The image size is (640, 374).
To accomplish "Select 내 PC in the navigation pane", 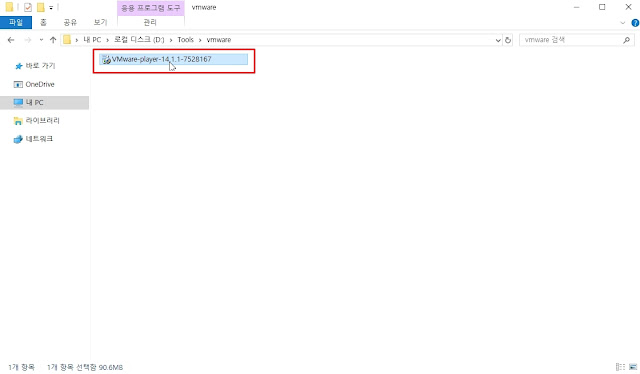I will [x=44, y=102].
